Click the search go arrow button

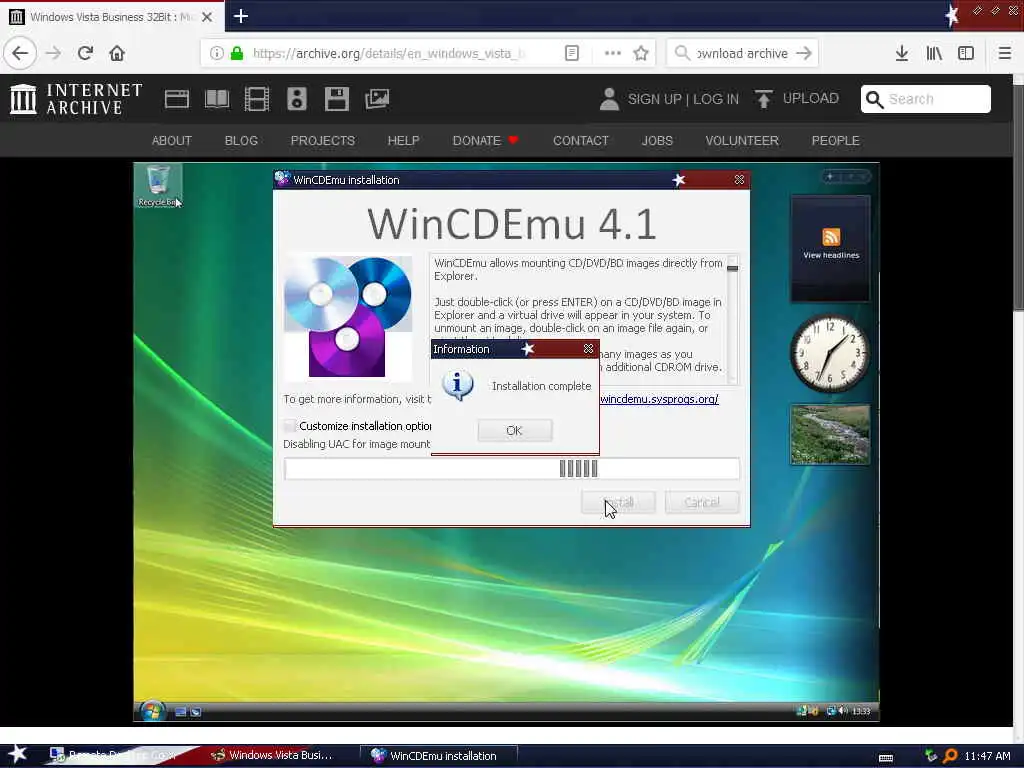point(804,54)
